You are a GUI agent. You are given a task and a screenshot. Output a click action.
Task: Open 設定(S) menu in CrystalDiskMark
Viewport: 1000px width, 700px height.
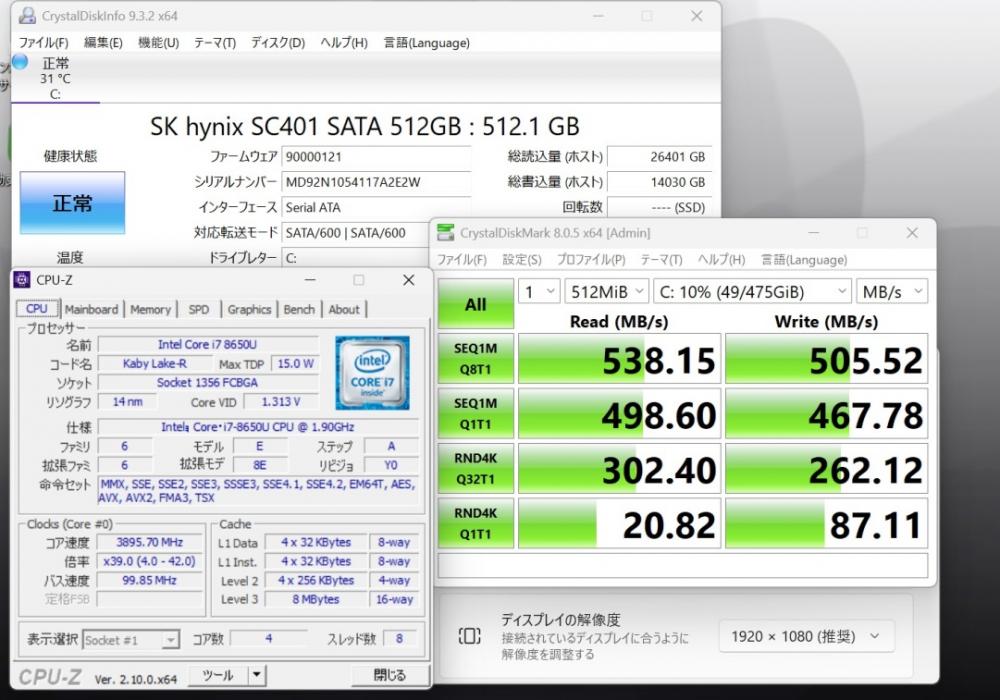pyautogui.click(x=522, y=259)
